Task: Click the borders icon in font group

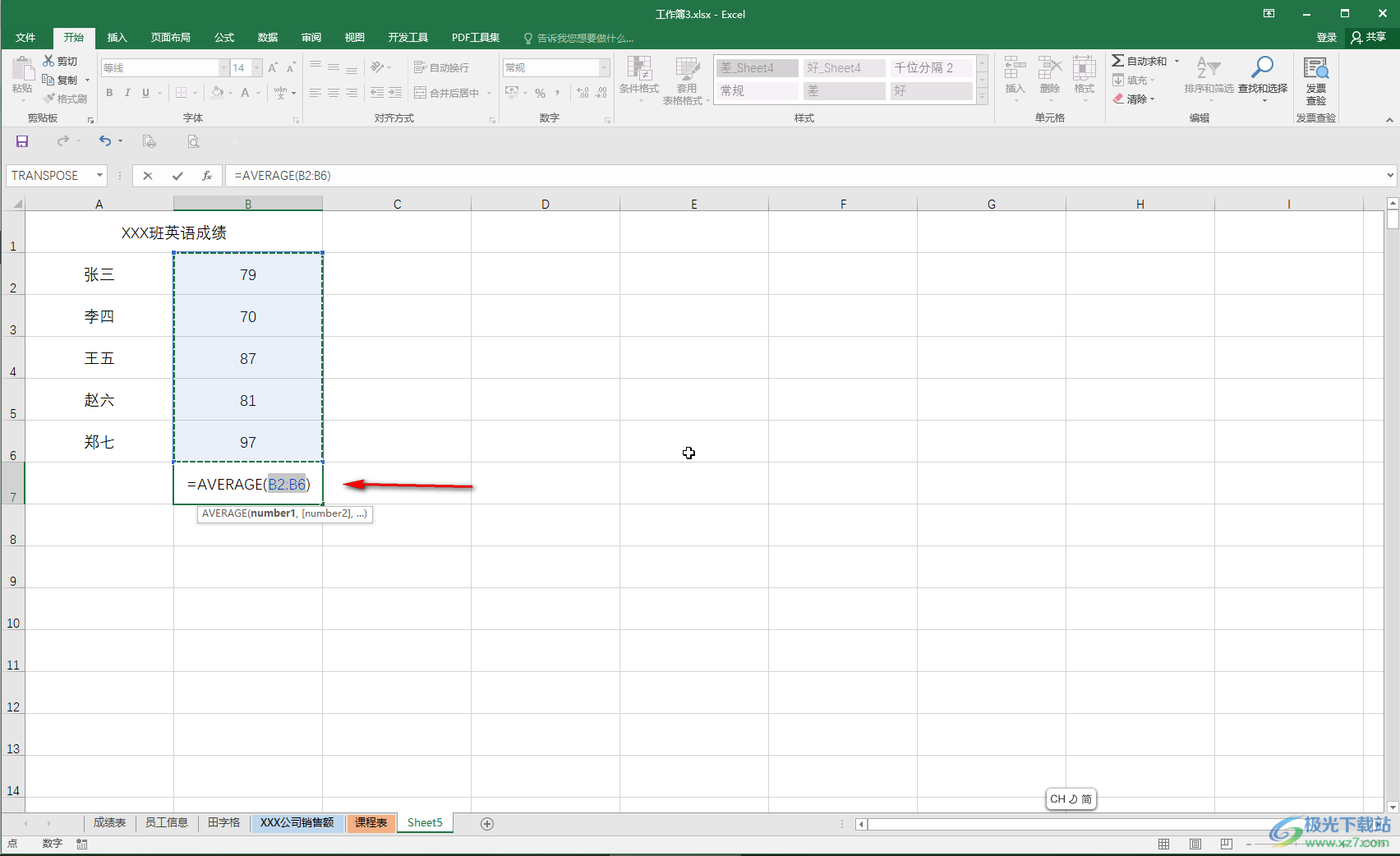Action: [x=182, y=93]
